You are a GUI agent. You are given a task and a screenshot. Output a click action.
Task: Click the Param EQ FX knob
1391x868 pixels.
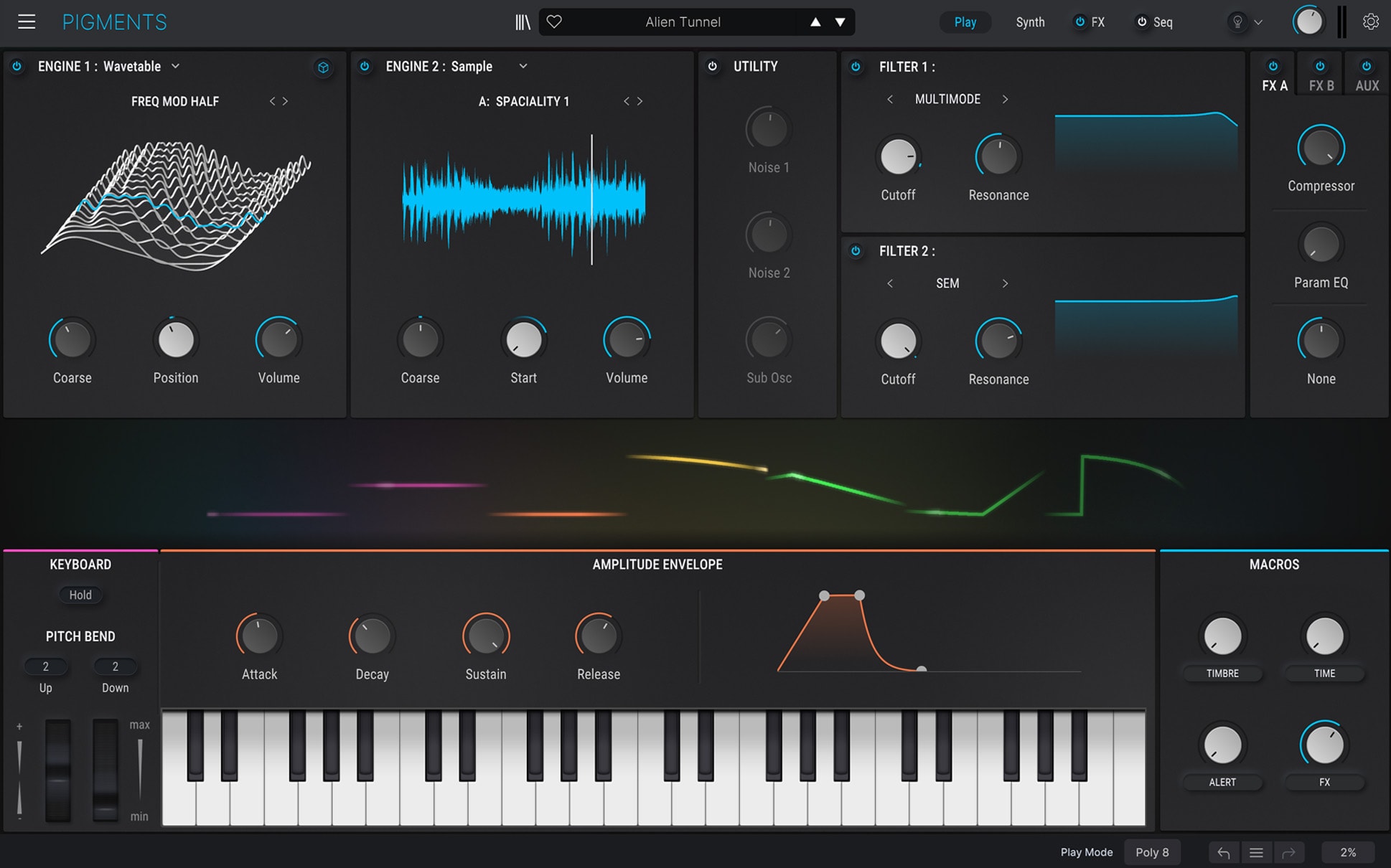coord(1321,245)
